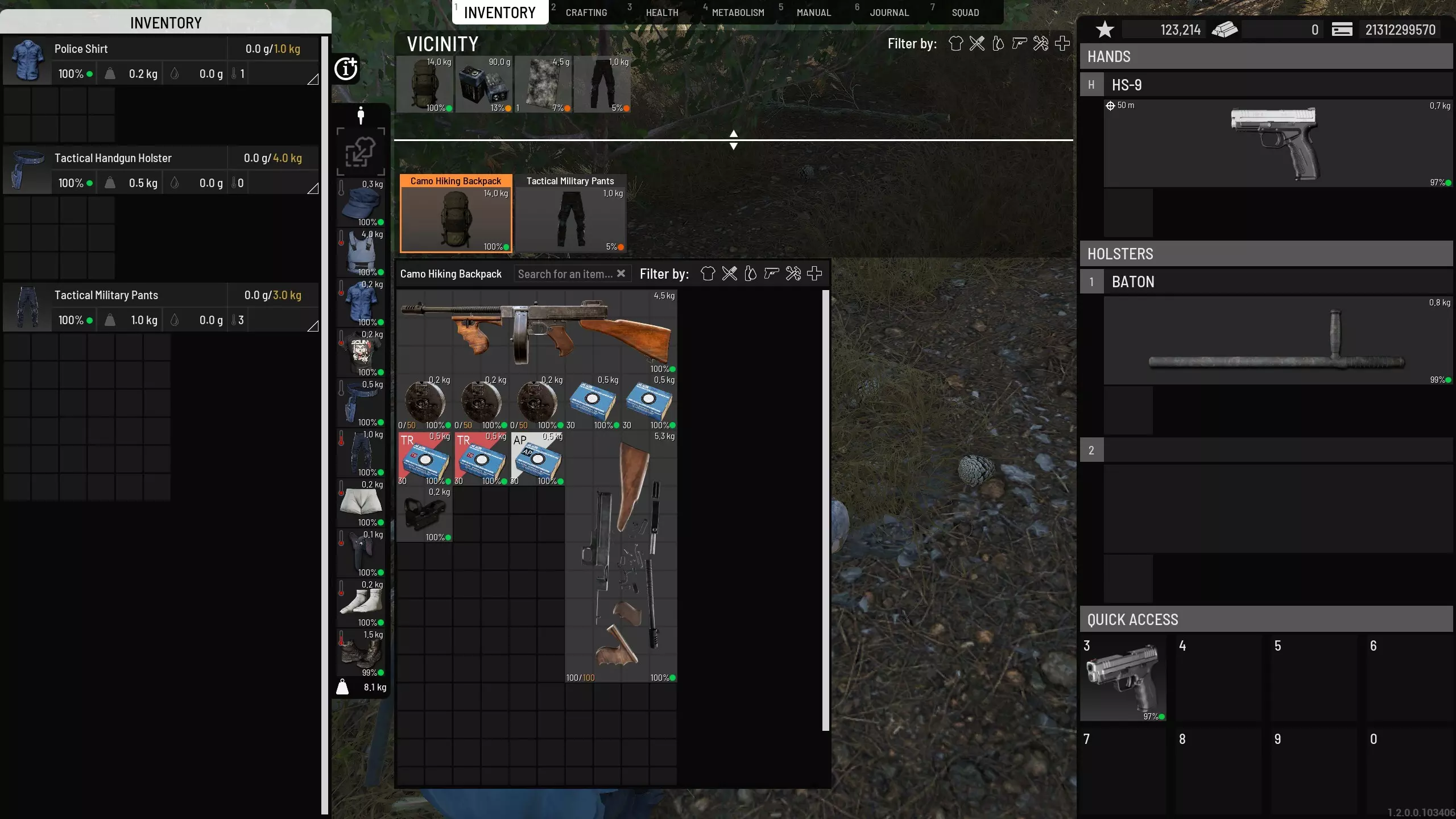The height and width of the screenshot is (819, 1456).
Task: Click the vicinity panel resize divider arrows
Action: coord(734,140)
